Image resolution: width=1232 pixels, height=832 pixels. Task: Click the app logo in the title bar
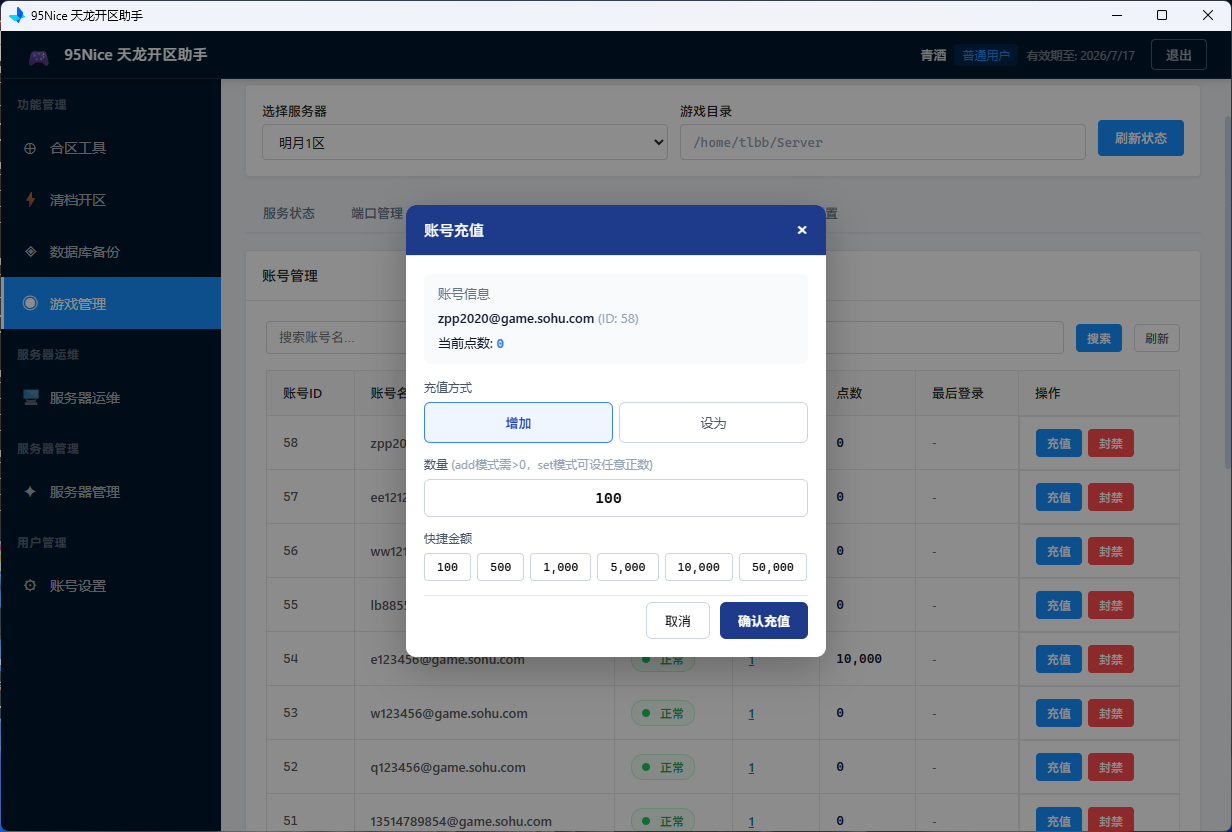point(16,15)
